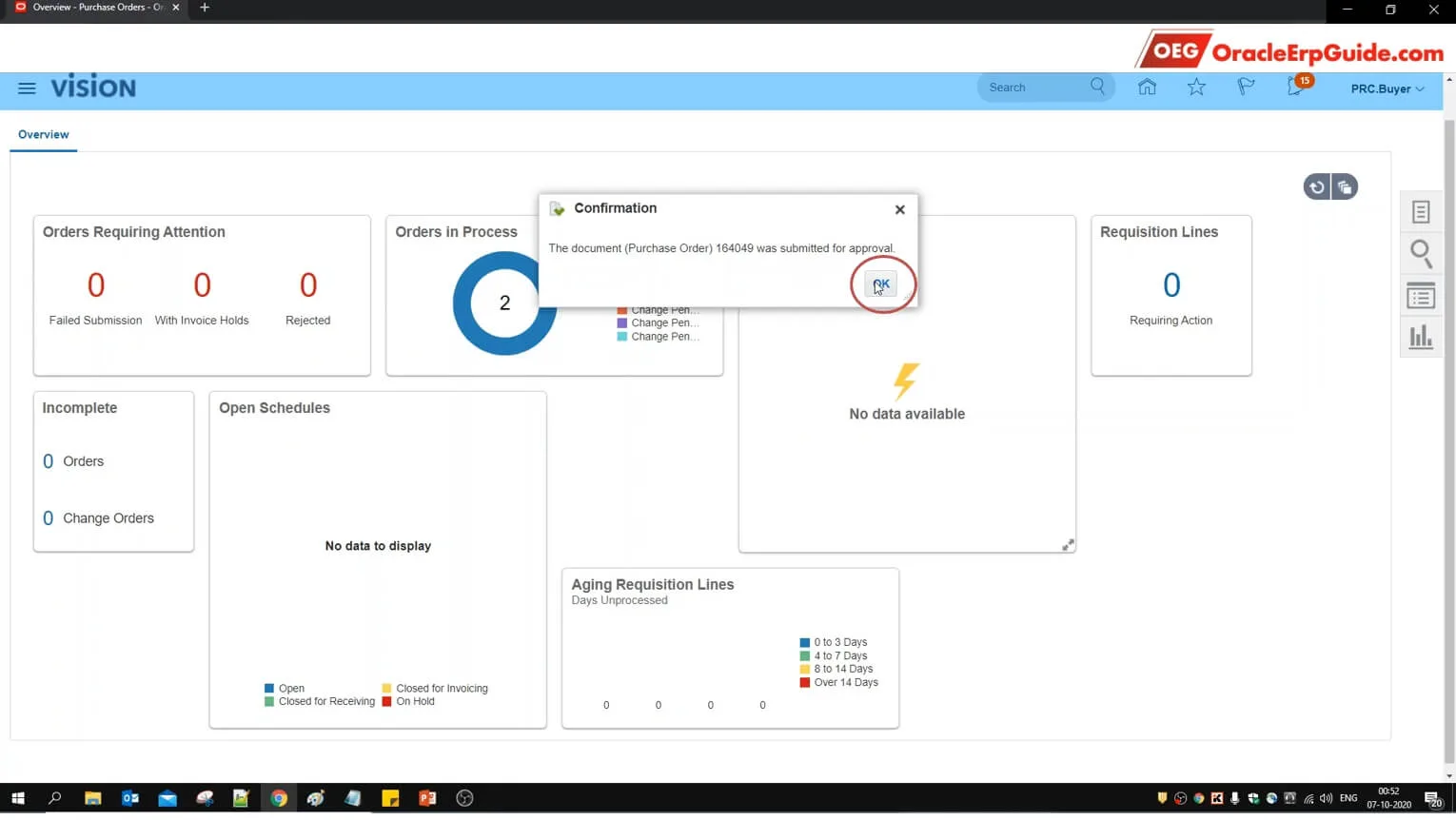
Task: Open the list panel icon in sidebar
Action: [1421, 297]
